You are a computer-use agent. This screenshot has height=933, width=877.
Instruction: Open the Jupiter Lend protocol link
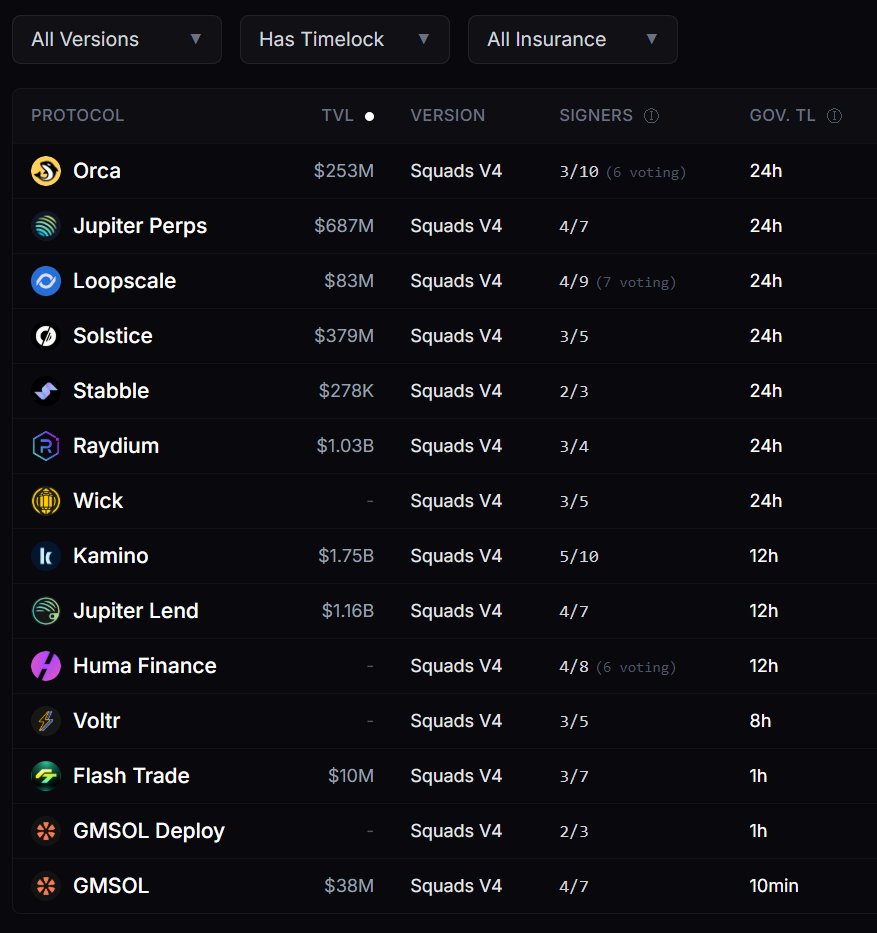pos(136,611)
